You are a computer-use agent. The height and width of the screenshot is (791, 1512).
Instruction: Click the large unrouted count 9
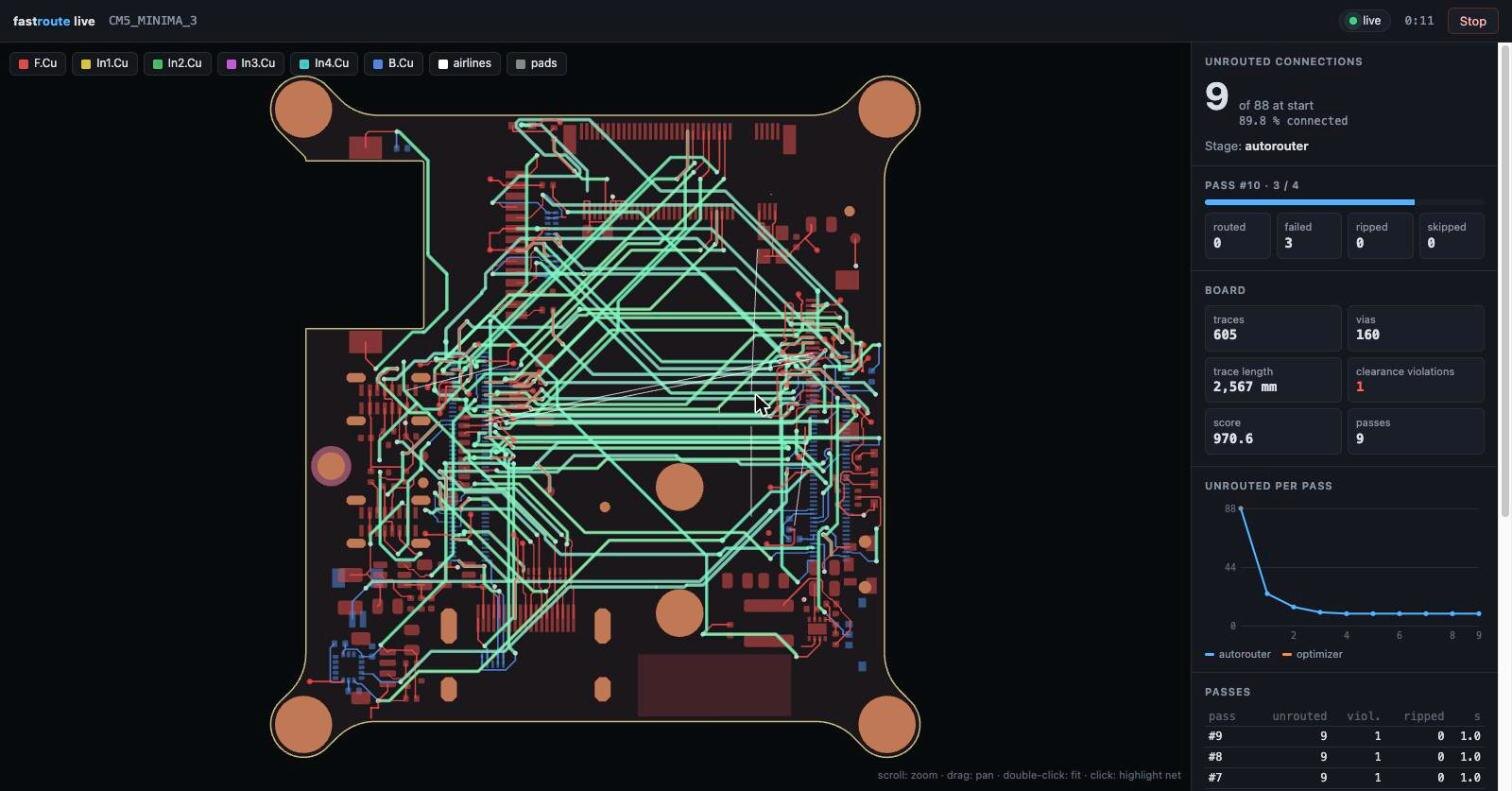[1216, 97]
